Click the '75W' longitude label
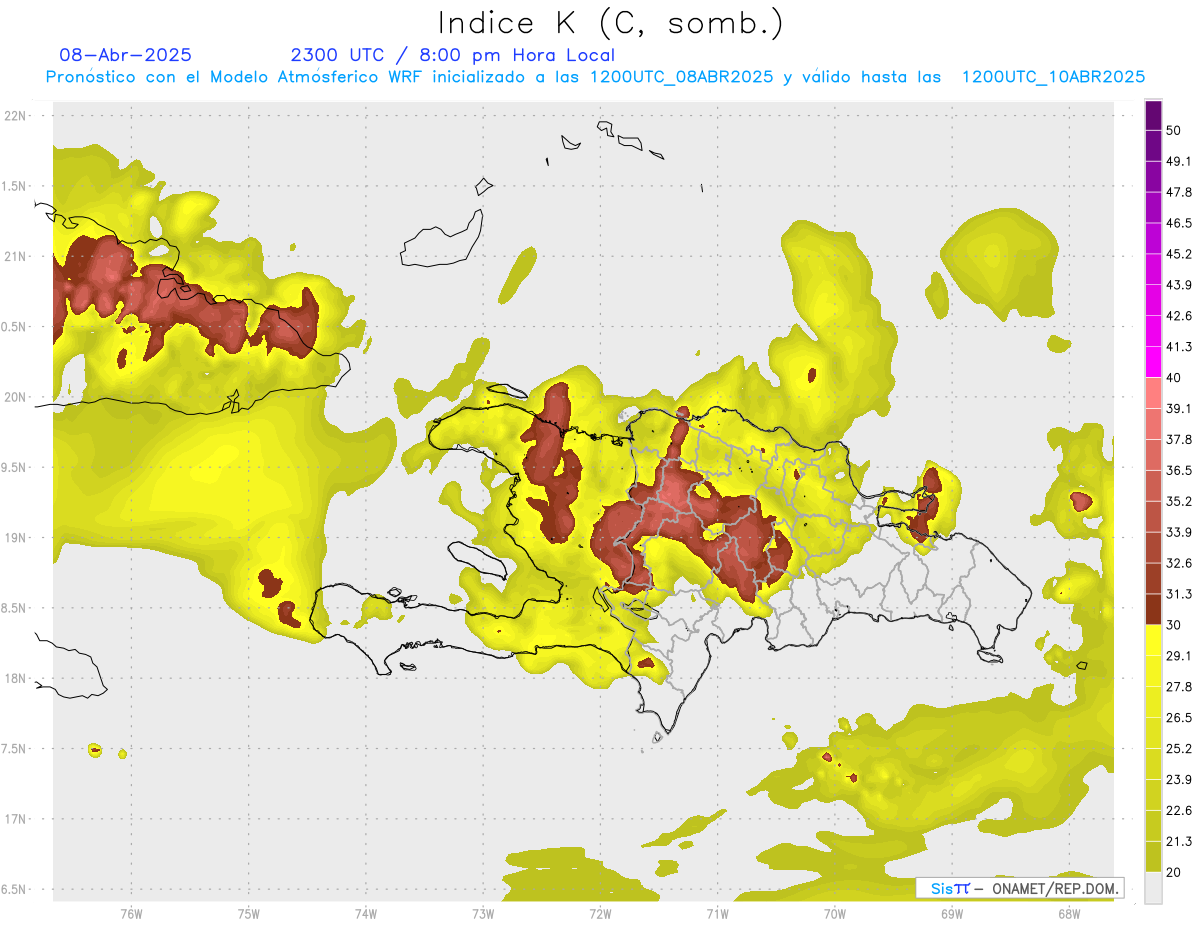This screenshot has height=927, width=1200. point(248,914)
